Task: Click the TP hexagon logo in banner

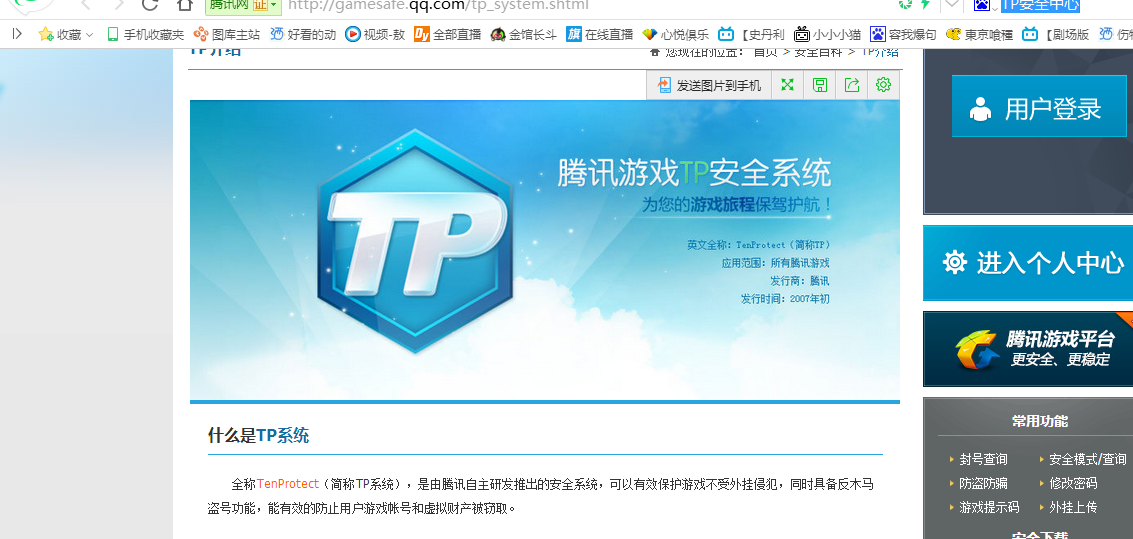Action: (x=415, y=242)
